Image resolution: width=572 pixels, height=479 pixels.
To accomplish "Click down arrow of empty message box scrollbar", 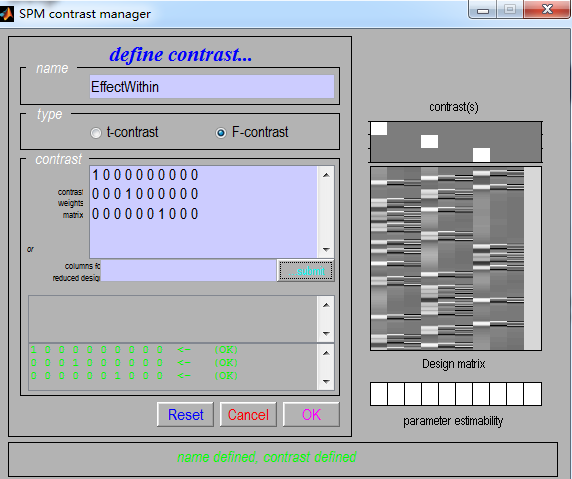I will click(326, 333).
